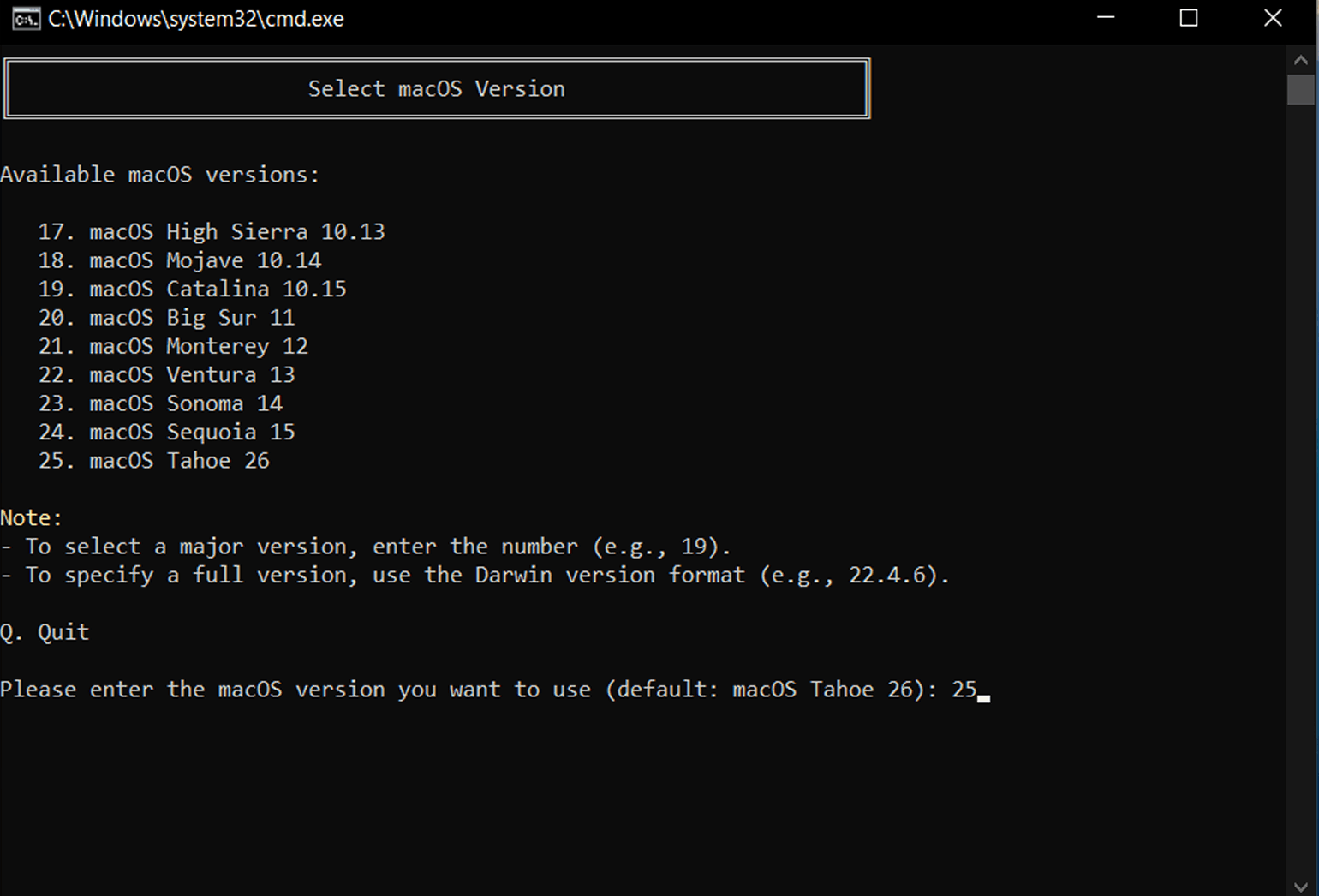Screen dimensions: 1319x896
Task: Click the 'To select a major version' note line
Action: (366, 547)
